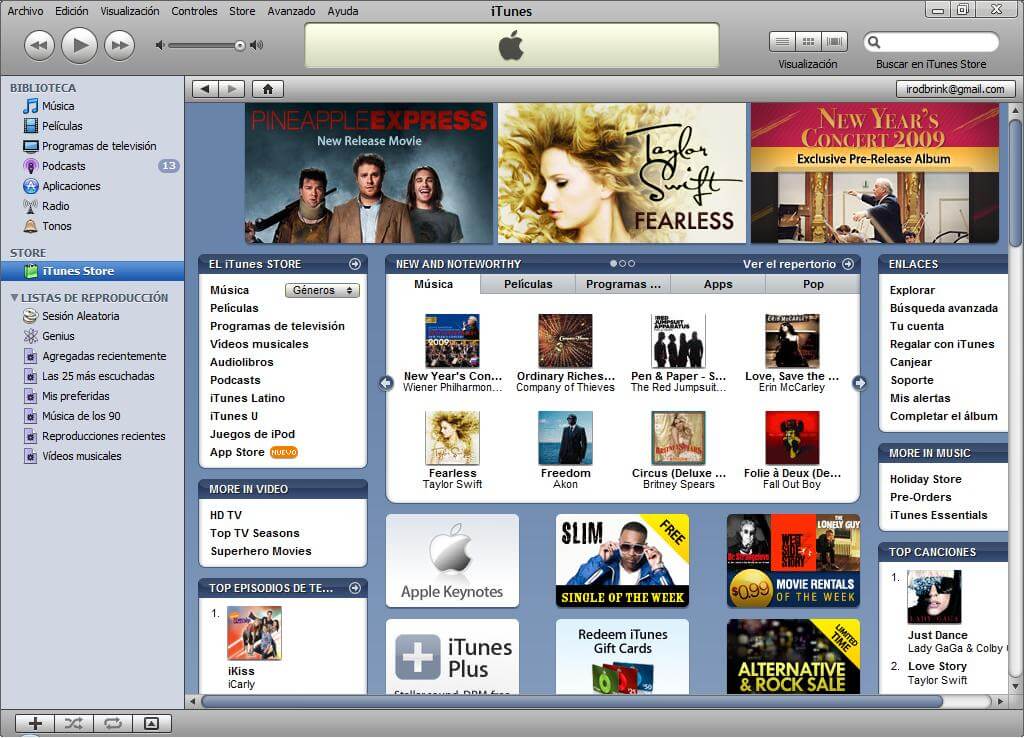Image resolution: width=1024 pixels, height=738 pixels.
Task: Open the Archivo menu
Action: (x=25, y=11)
